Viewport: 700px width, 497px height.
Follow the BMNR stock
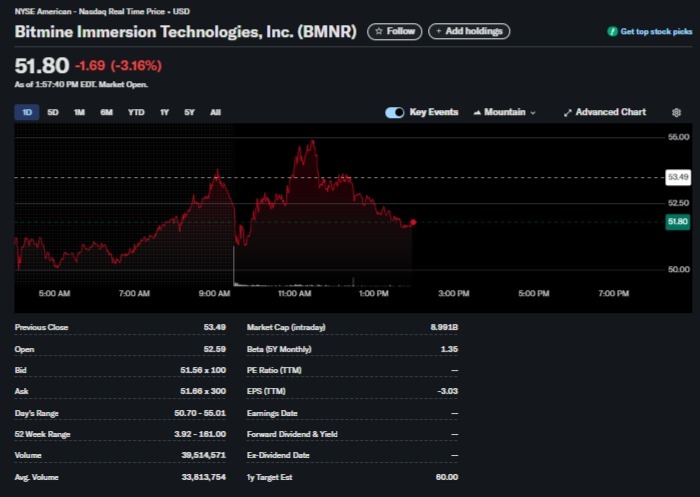[395, 31]
